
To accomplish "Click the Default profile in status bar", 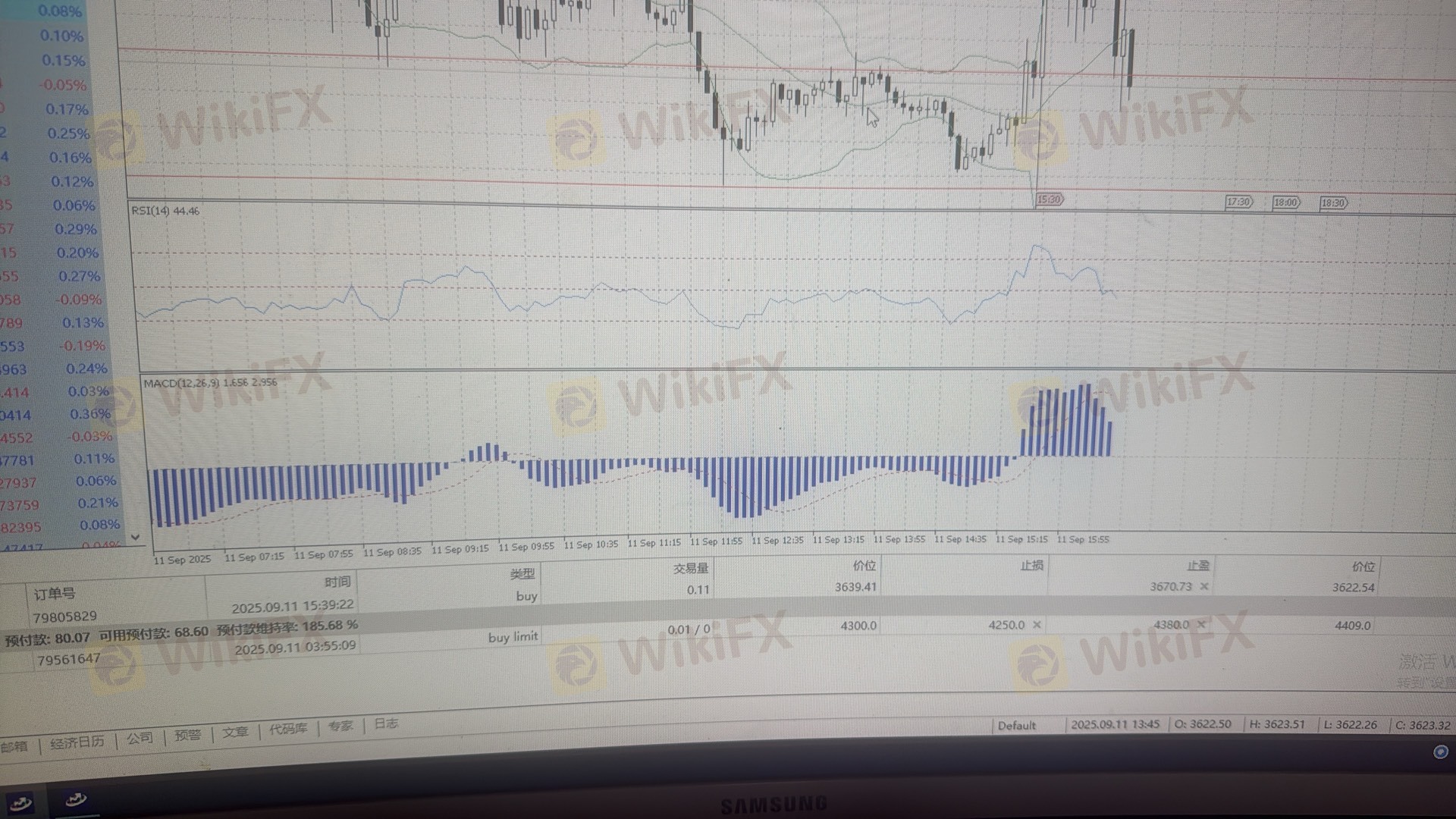I will (1016, 726).
